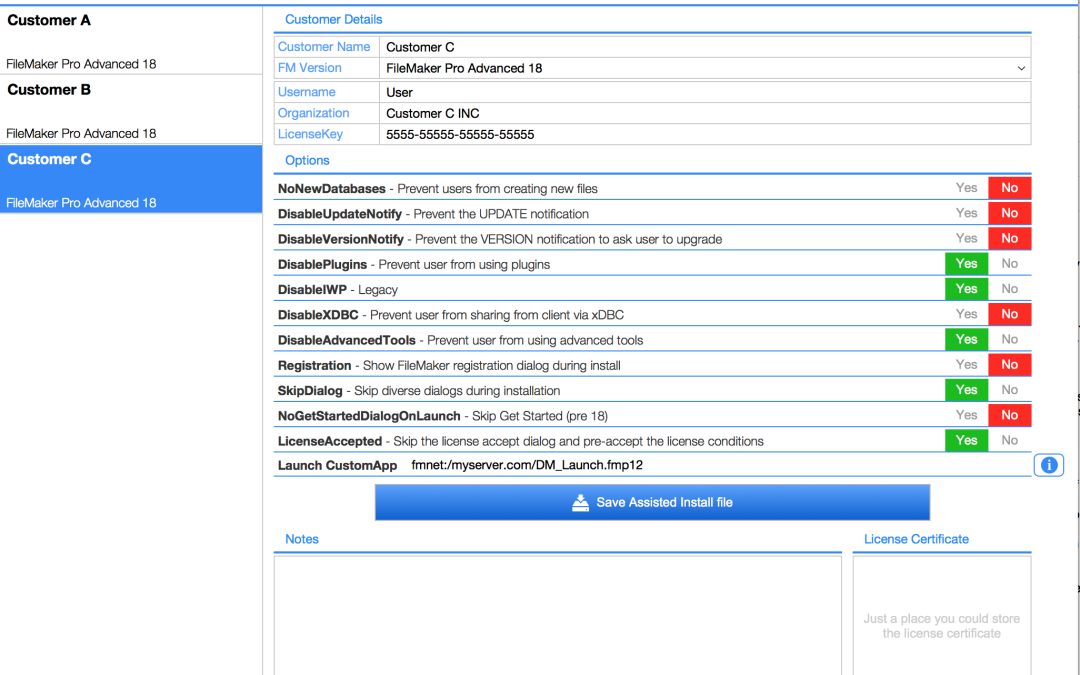Select Customer B in the list

pos(131,110)
